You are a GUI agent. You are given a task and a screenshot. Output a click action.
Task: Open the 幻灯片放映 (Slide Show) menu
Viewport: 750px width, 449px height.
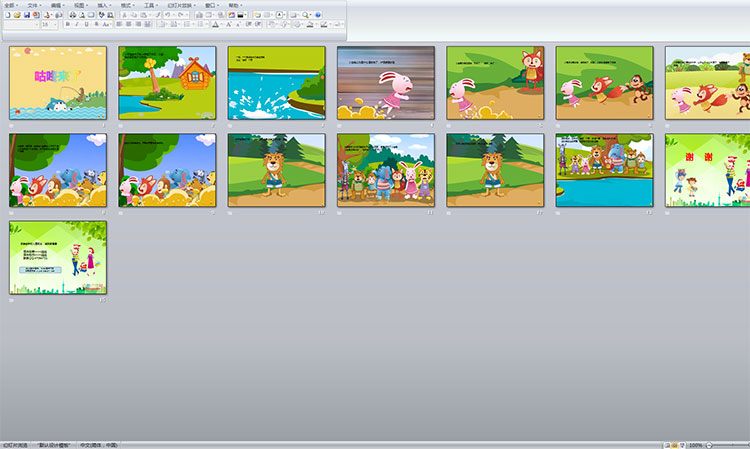point(183,5)
